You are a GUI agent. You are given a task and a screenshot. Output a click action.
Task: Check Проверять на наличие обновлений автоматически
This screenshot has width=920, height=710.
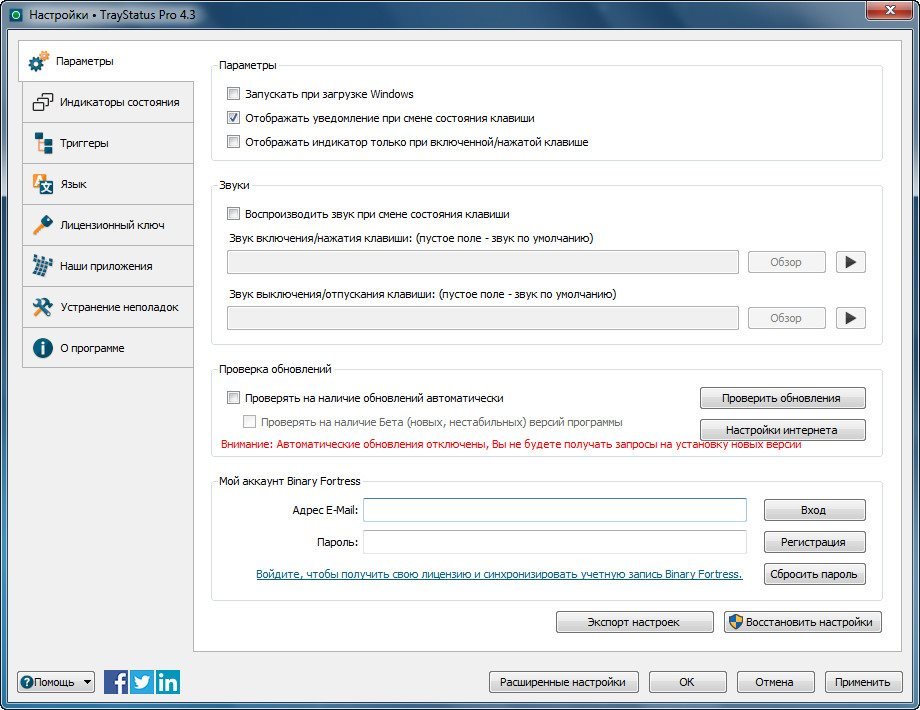[234, 398]
